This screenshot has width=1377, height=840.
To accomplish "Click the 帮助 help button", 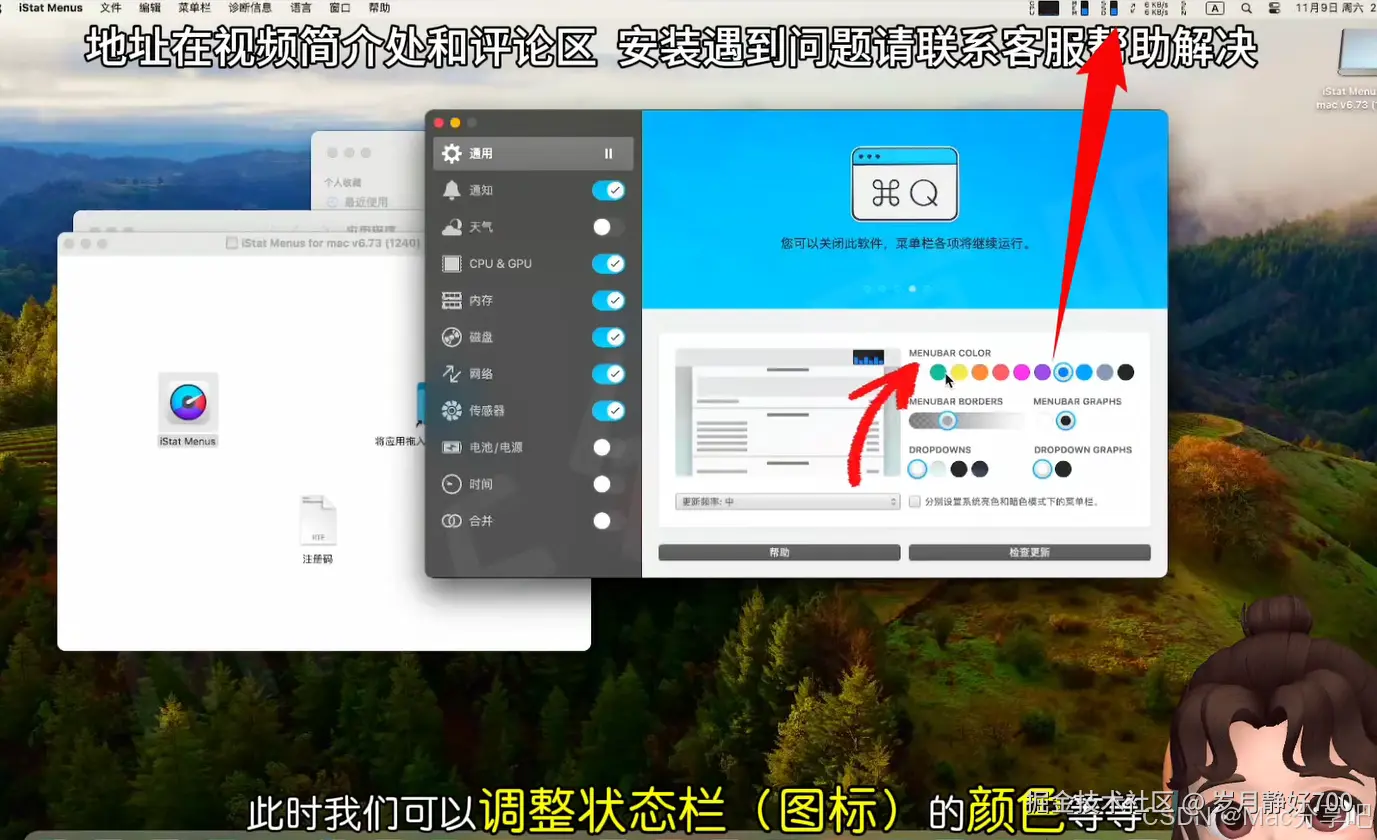I will pyautogui.click(x=779, y=551).
